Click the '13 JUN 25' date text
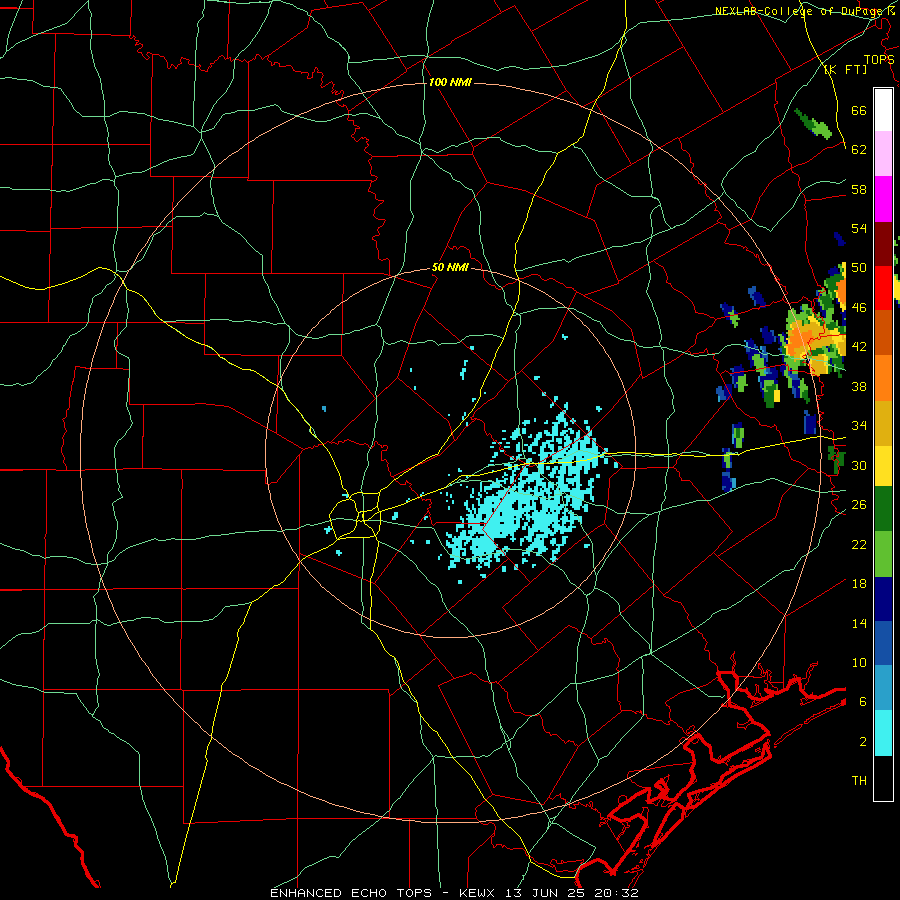 pyautogui.click(x=545, y=893)
